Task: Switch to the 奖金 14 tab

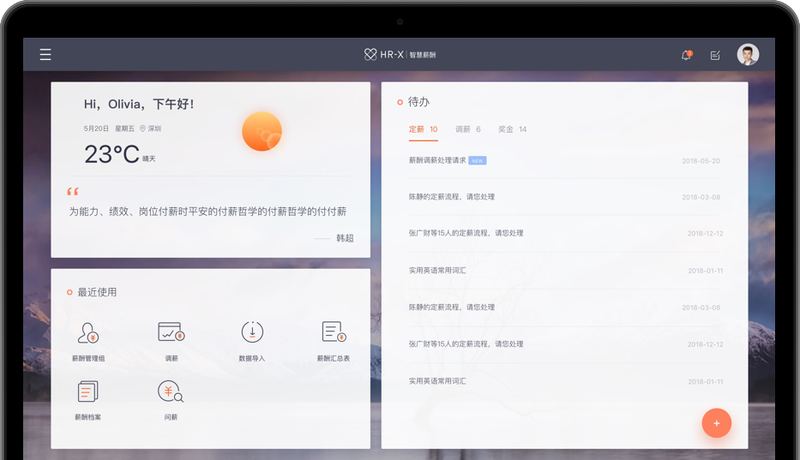Action: click(512, 130)
